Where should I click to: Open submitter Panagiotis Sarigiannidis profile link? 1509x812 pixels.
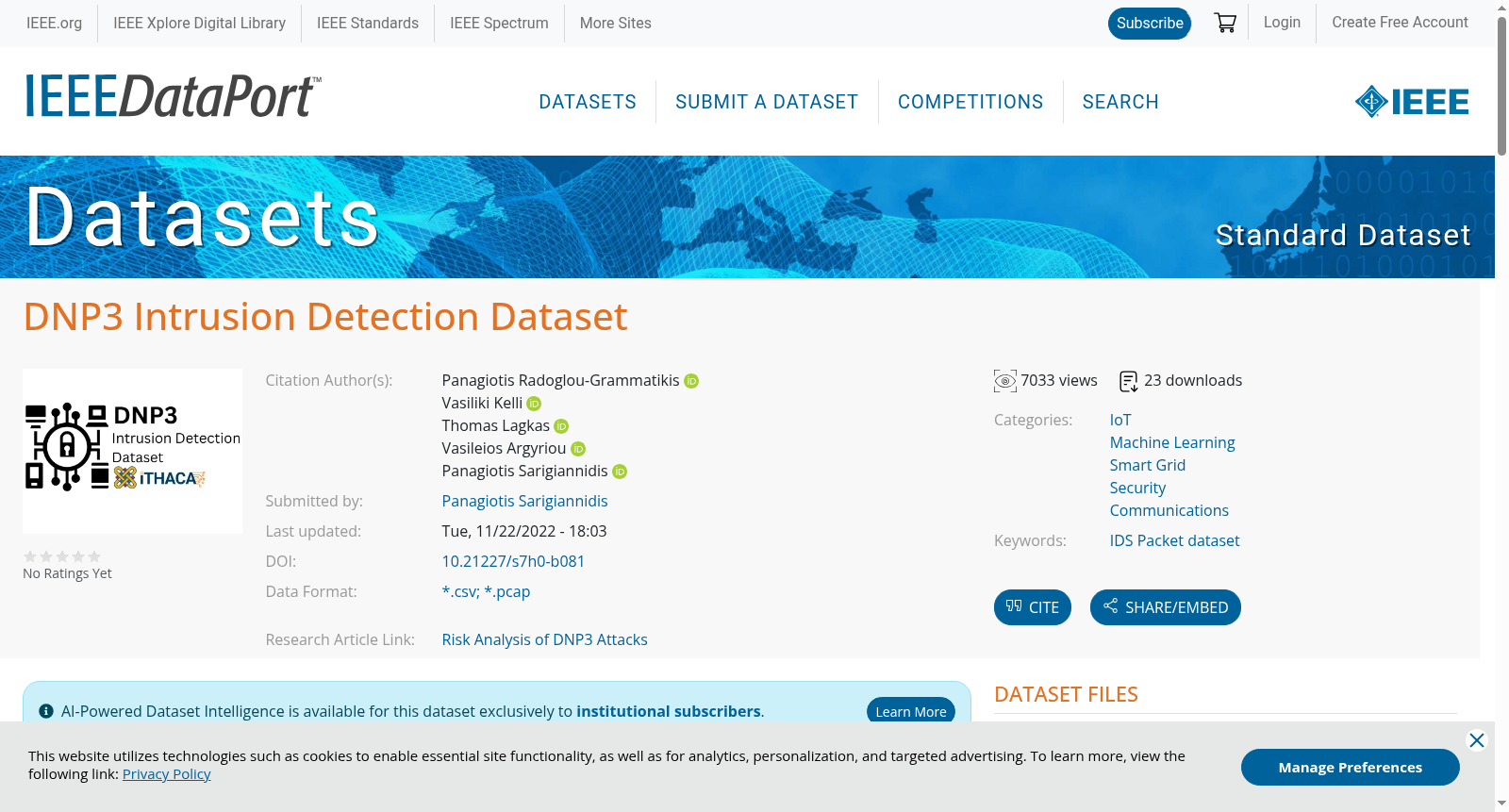coord(525,502)
